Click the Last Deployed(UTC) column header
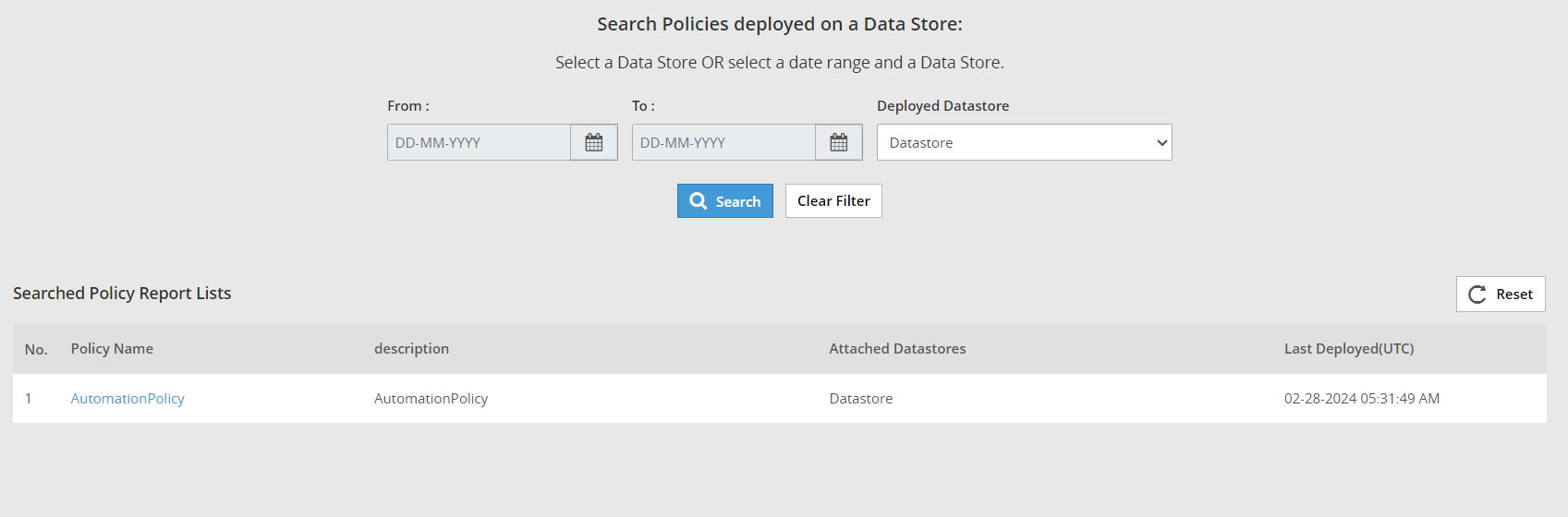The width and height of the screenshot is (1568, 517). [1348, 349]
